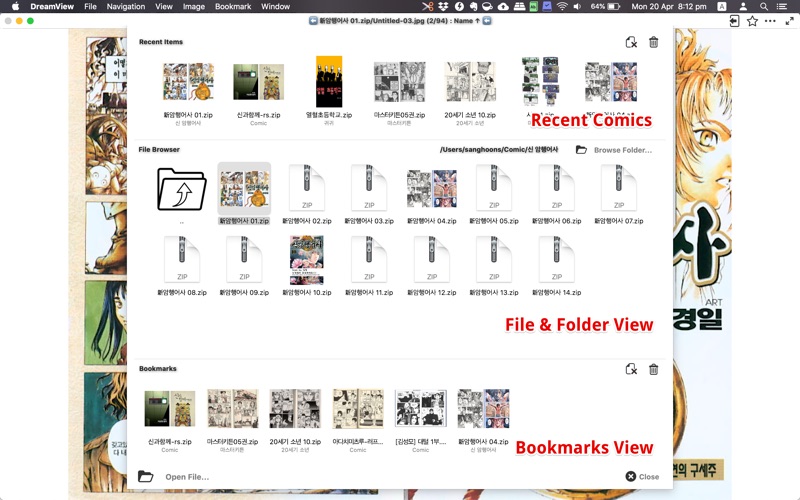Open bookmark 마스터키튼05권.zip
Screen dimensions: 800x500
233,409
